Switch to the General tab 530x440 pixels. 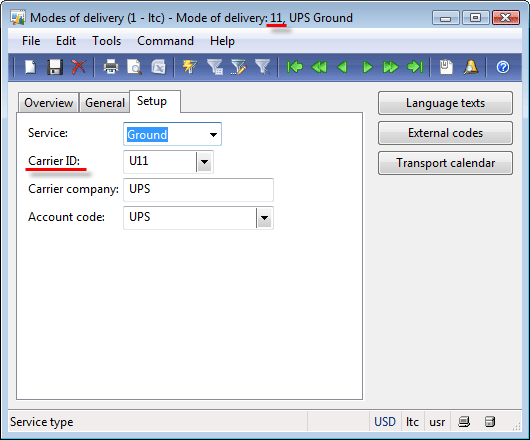tap(105, 103)
